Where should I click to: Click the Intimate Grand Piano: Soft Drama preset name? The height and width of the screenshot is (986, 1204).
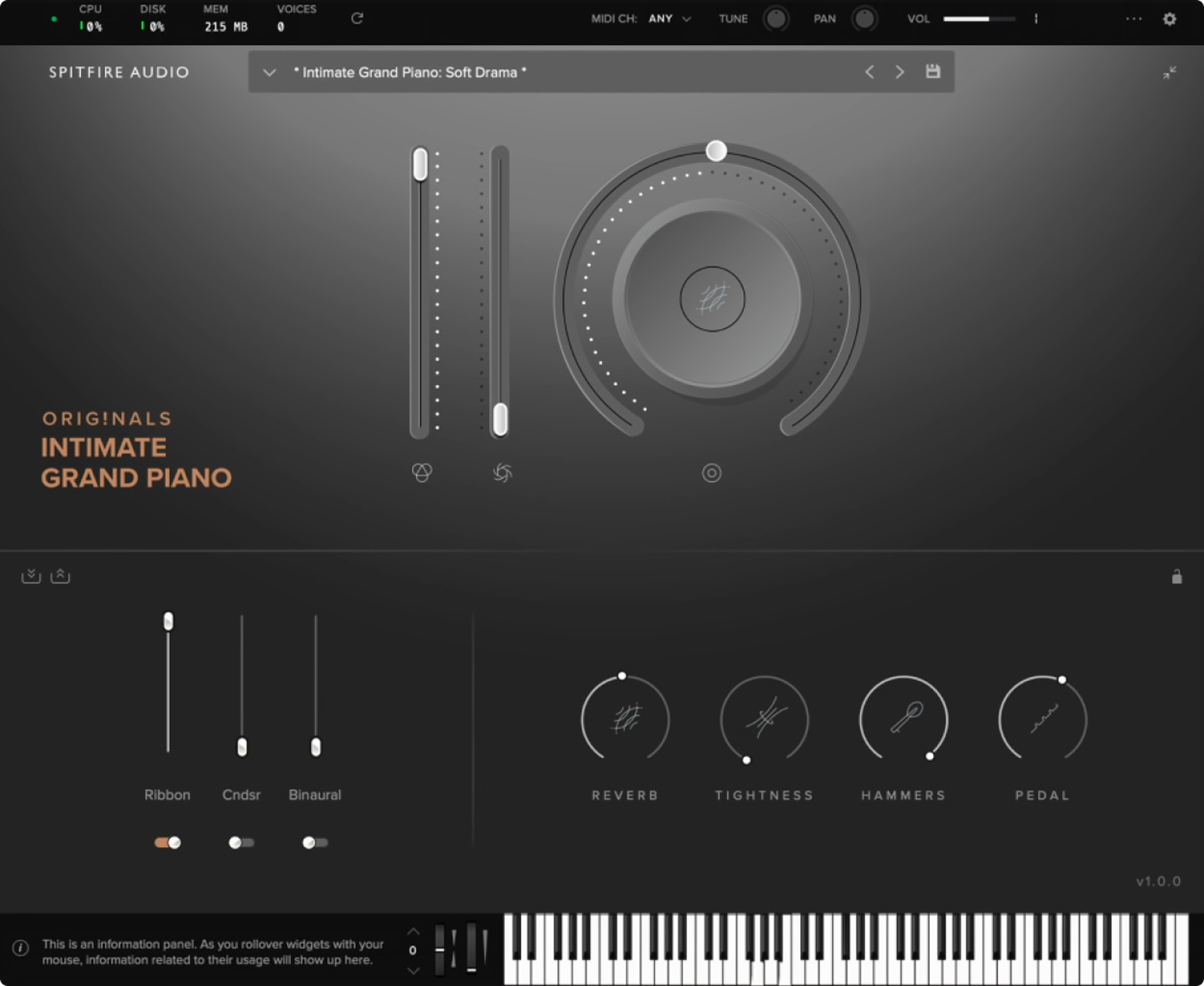point(410,73)
